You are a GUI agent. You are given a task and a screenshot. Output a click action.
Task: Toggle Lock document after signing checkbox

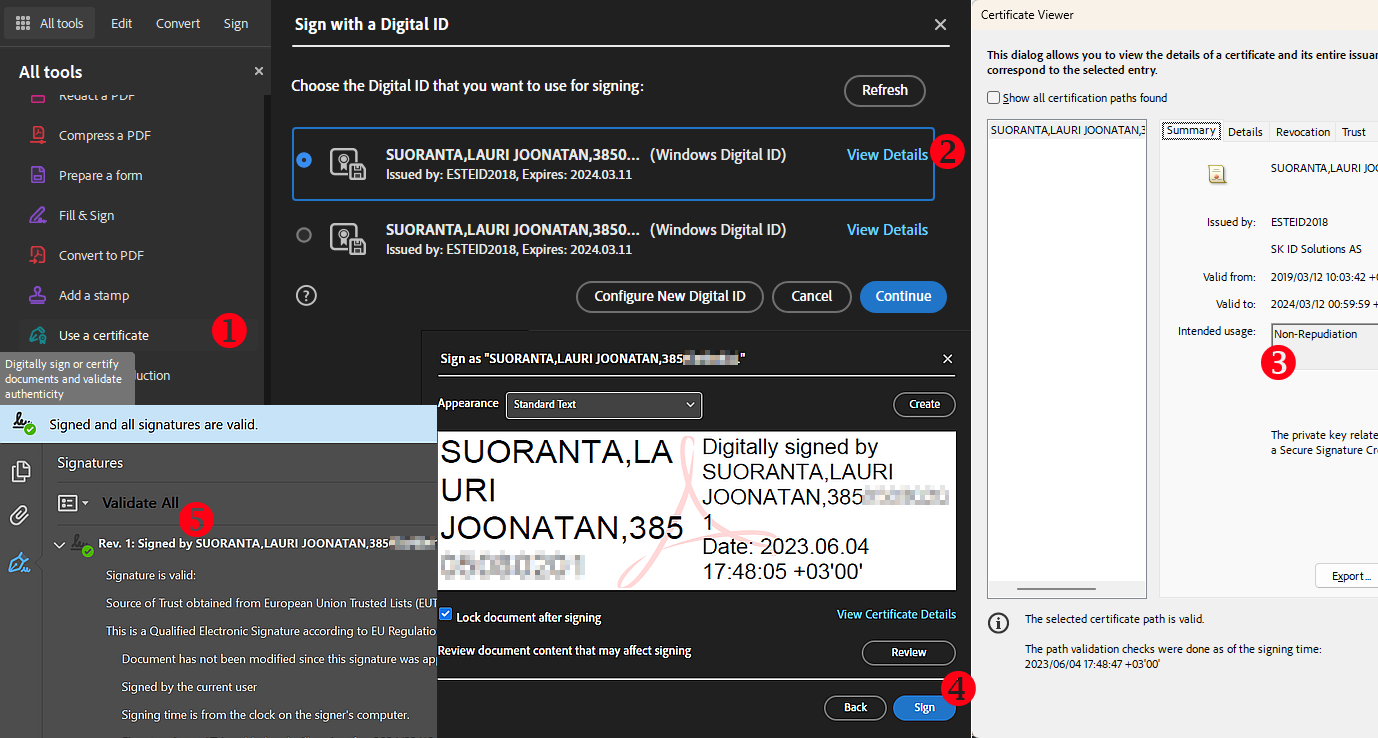click(446, 614)
